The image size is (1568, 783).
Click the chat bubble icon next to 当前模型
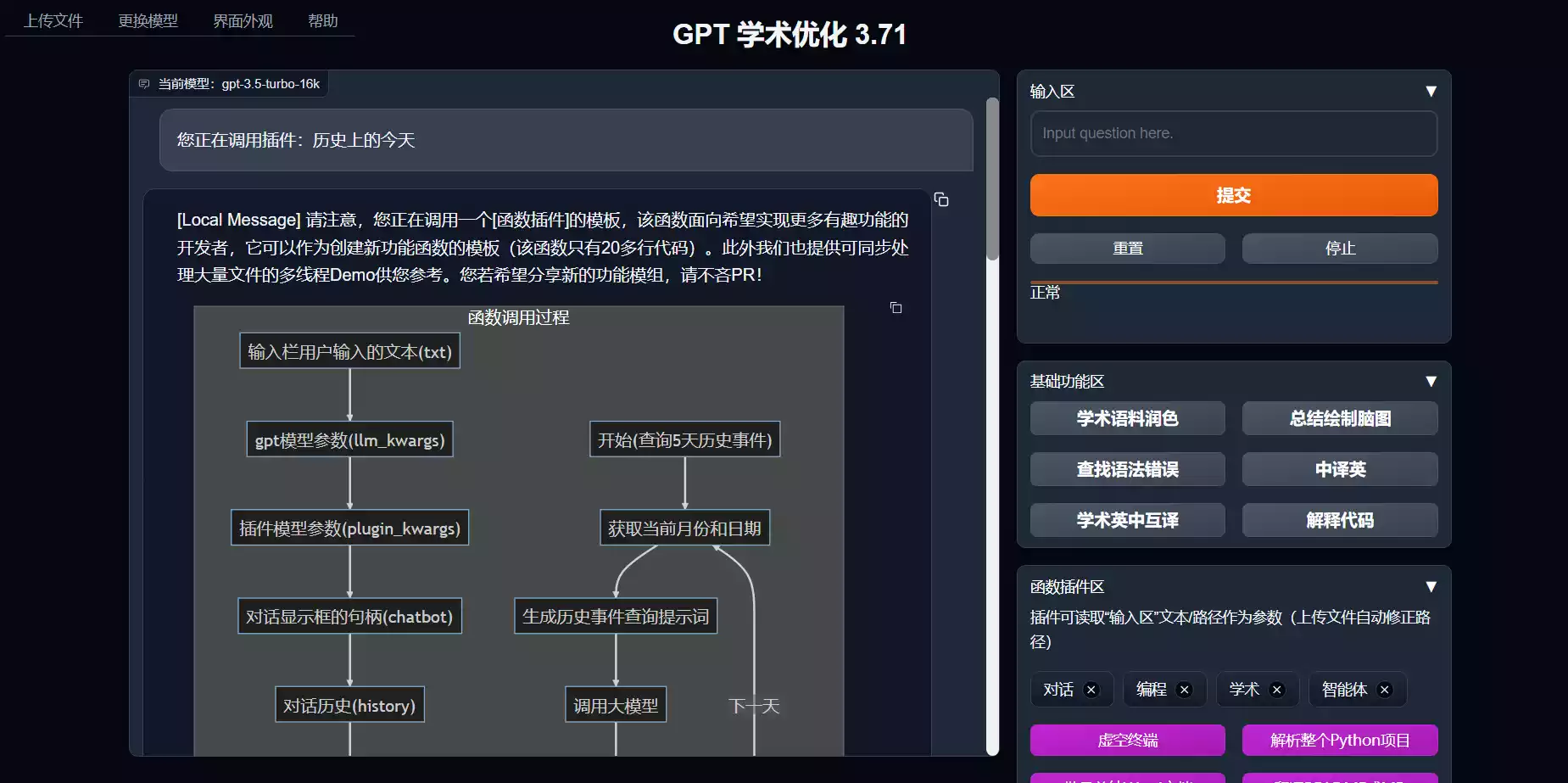pos(142,83)
